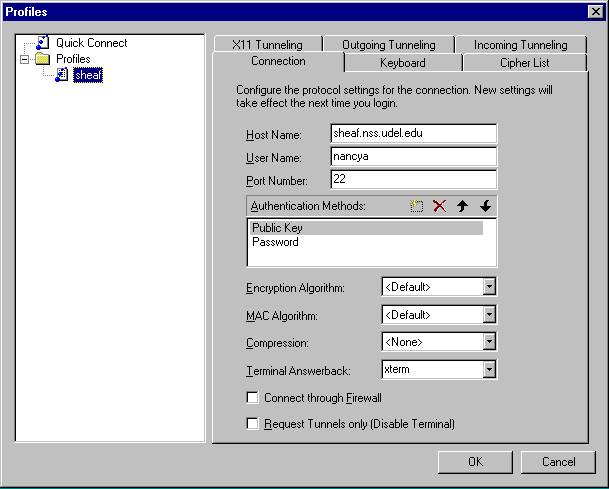The image size is (609, 489).
Task: Click into the Host Name field
Action: (413, 133)
